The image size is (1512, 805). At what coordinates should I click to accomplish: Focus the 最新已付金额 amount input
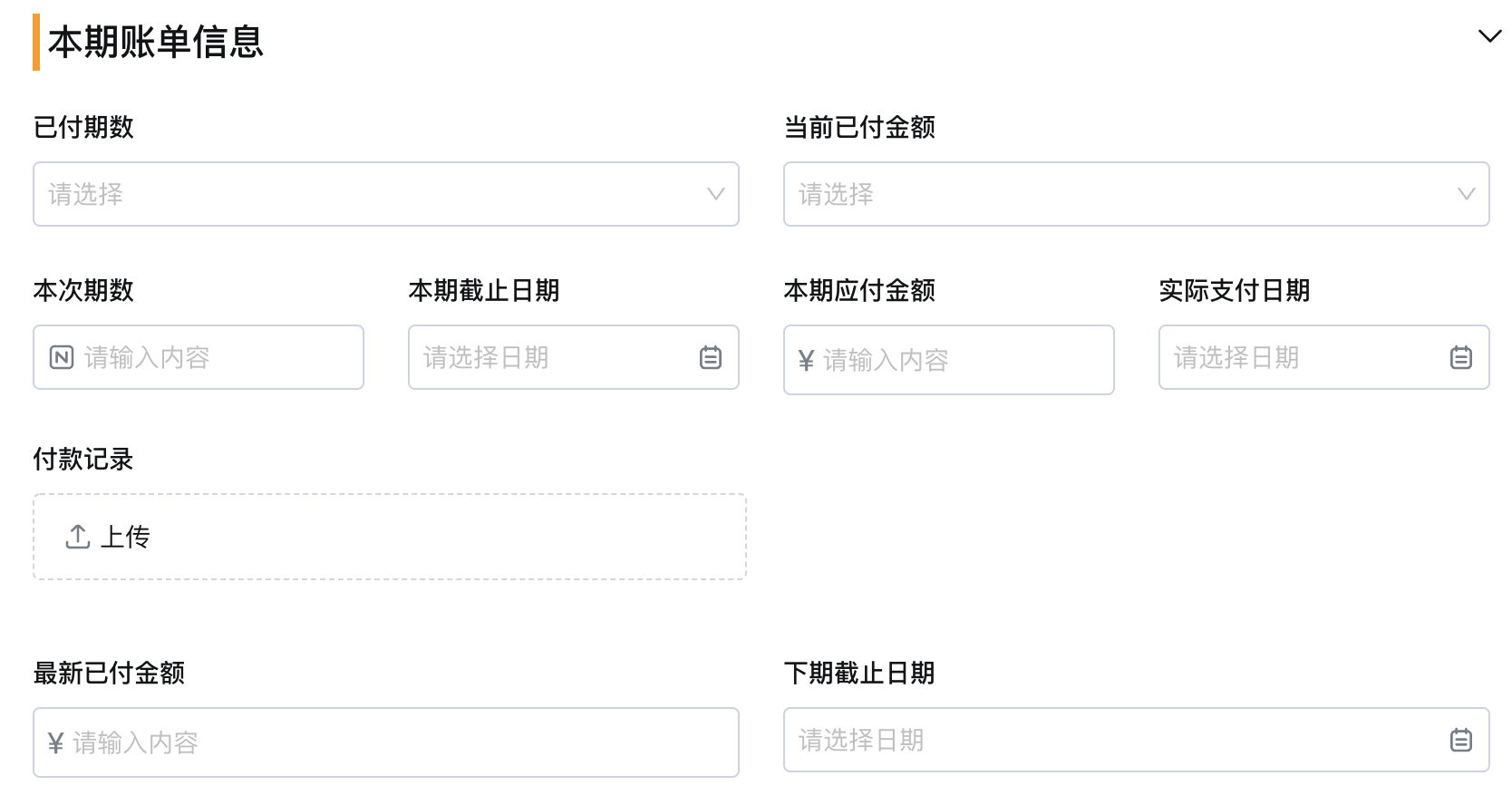[x=386, y=742]
